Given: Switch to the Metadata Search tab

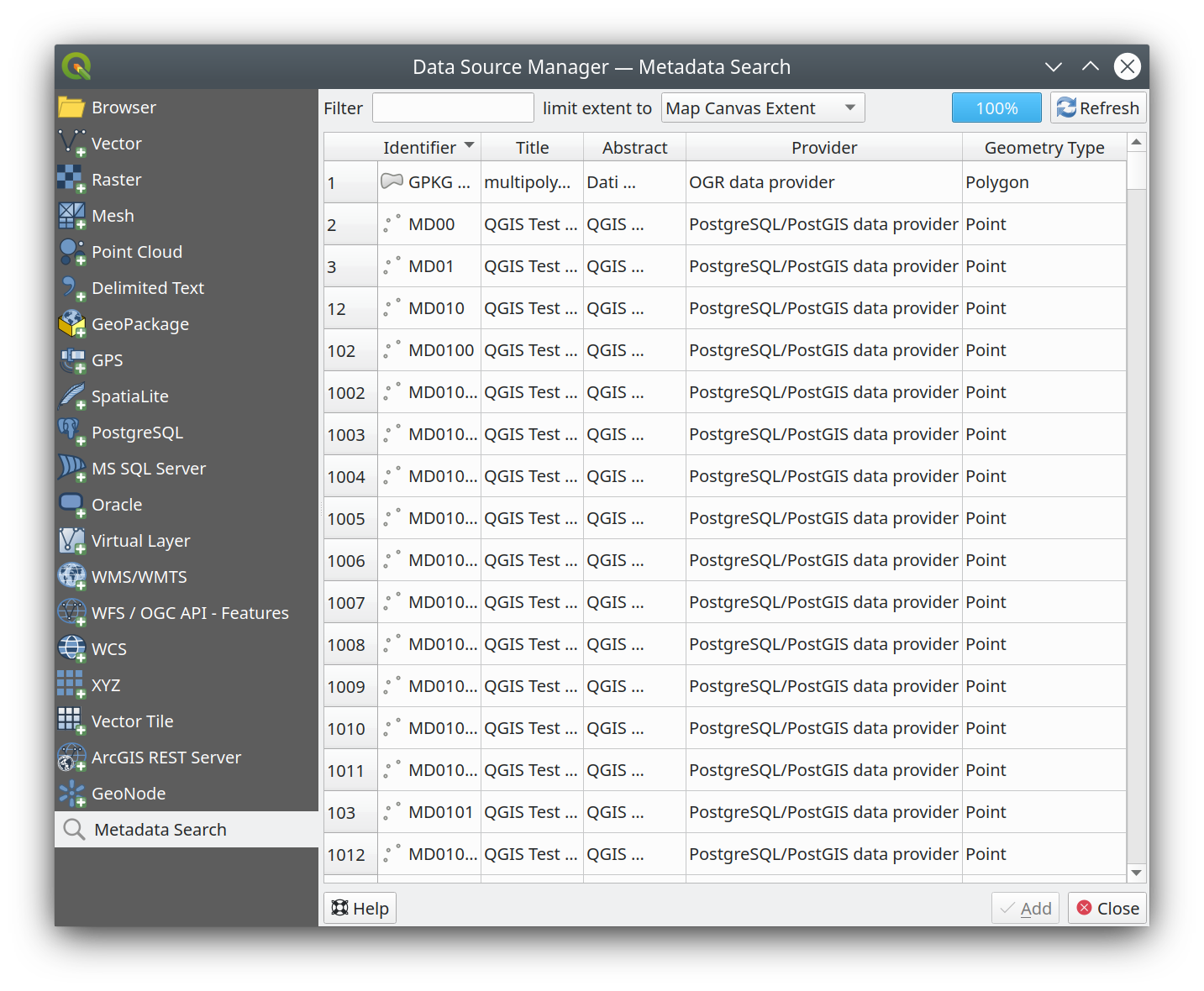Looking at the screenshot, I should 160,829.
